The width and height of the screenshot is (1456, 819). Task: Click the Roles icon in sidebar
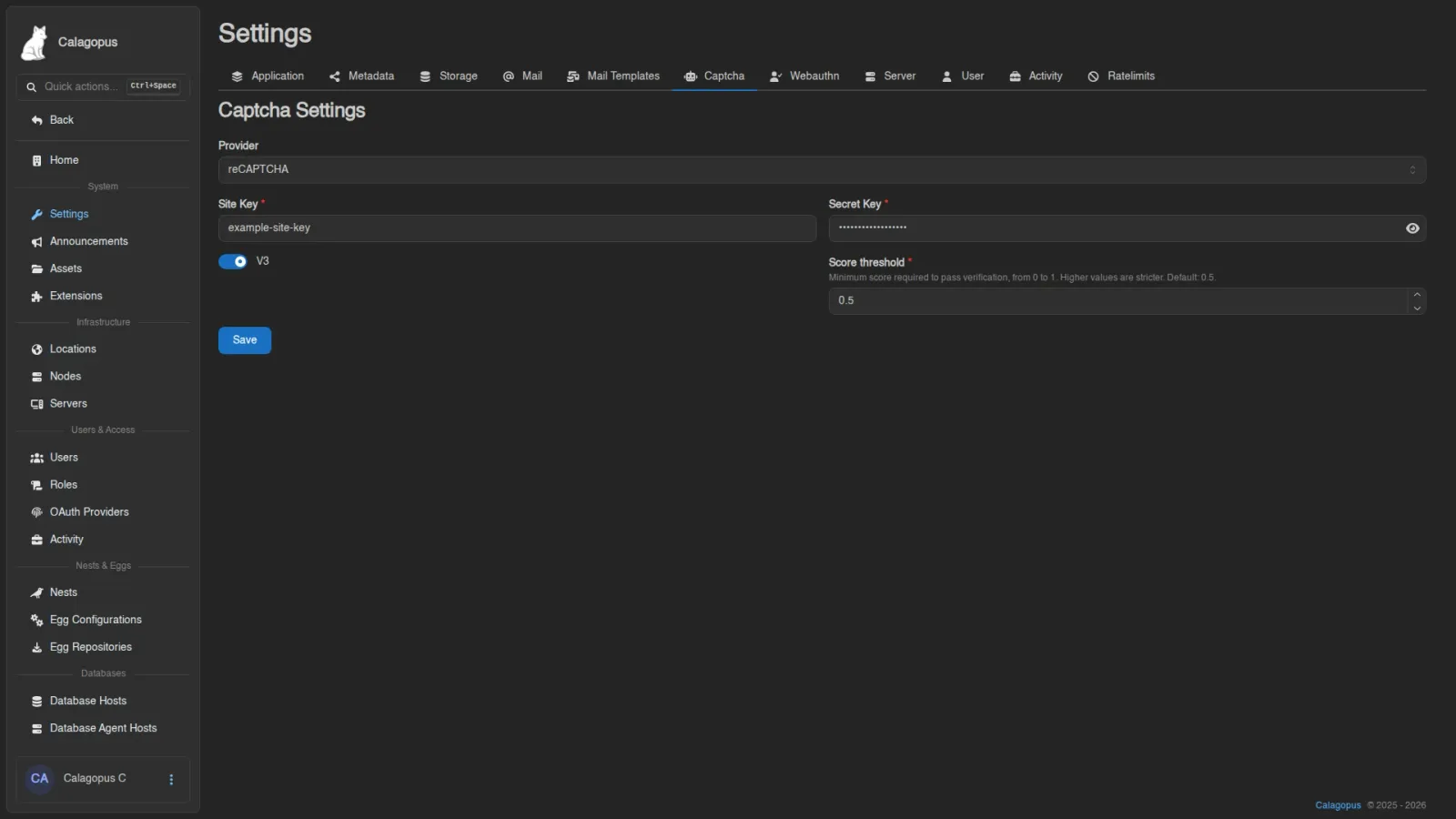tap(36, 485)
